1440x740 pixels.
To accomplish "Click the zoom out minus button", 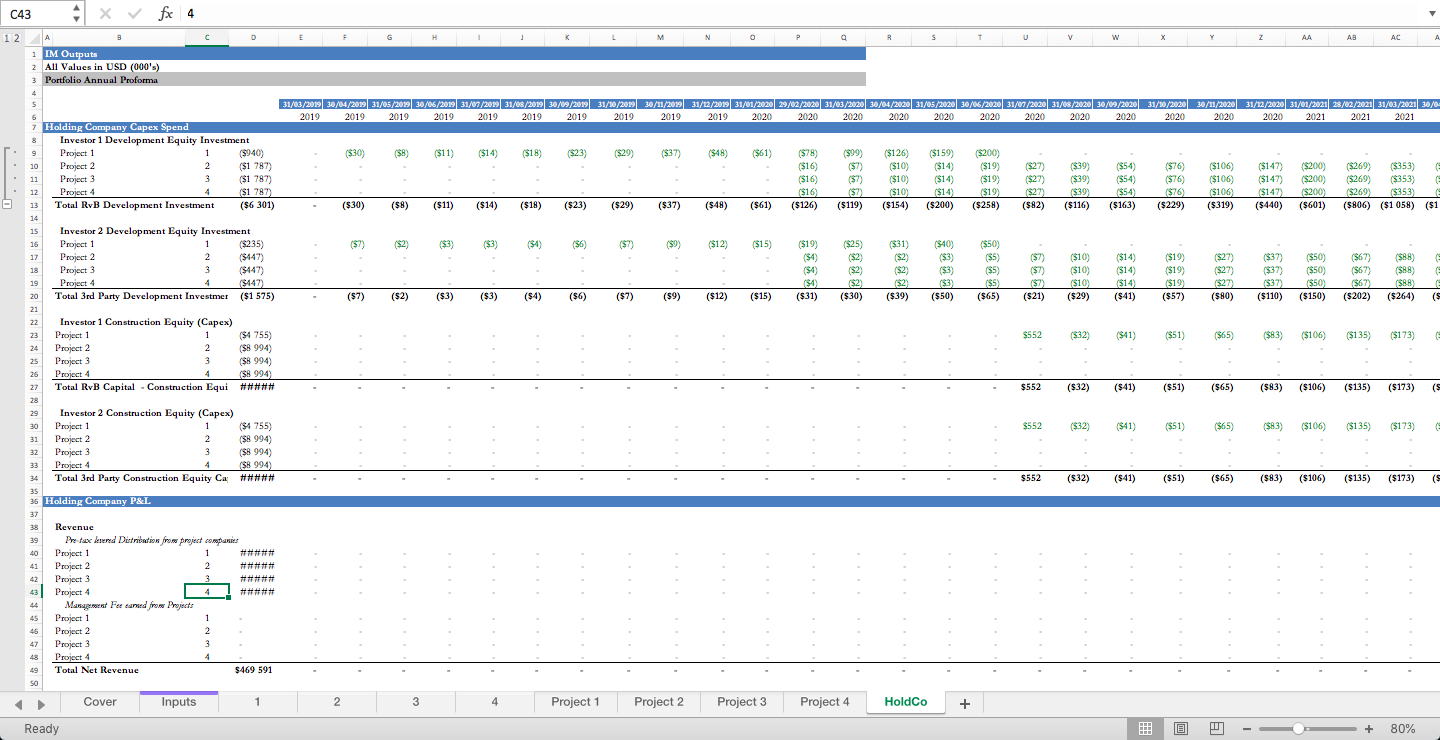I will click(1247, 729).
